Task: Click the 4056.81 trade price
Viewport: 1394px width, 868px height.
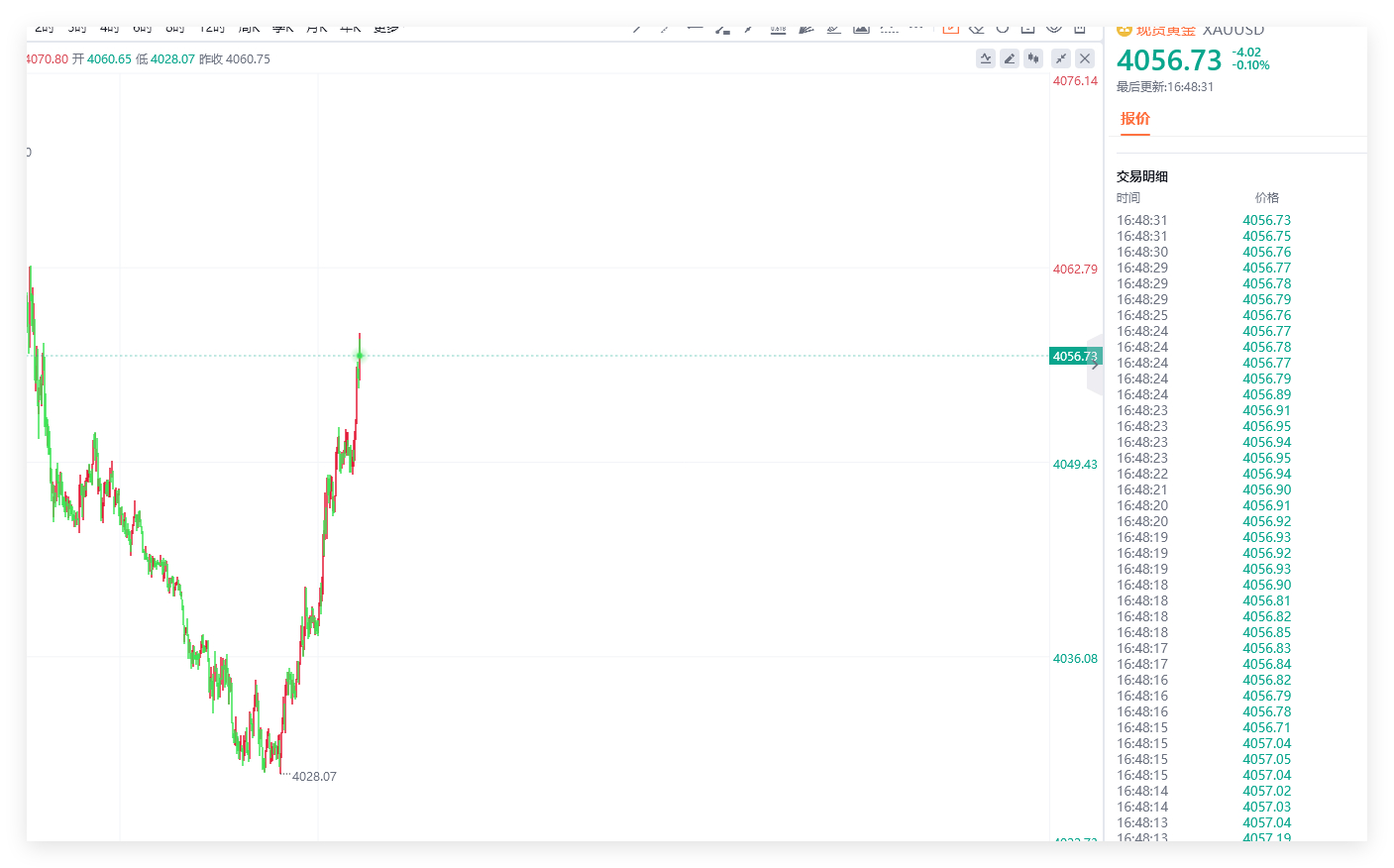Action: click(1267, 601)
